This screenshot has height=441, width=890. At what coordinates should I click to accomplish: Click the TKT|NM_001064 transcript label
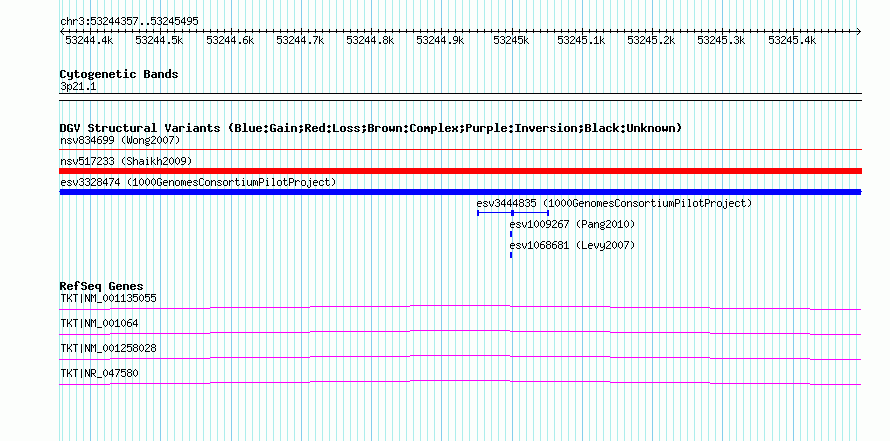99,324
